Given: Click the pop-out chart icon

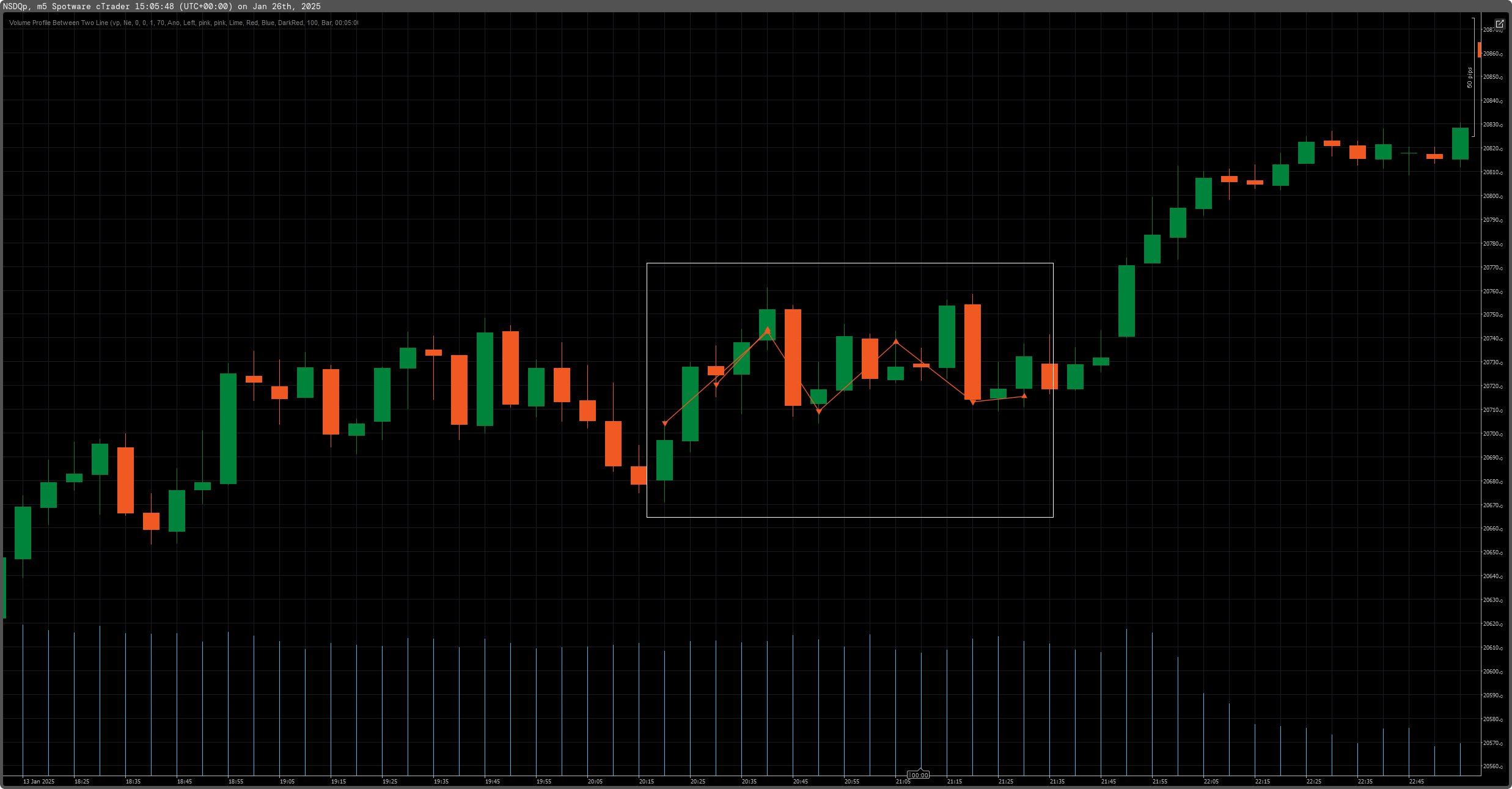Looking at the screenshot, I should 1499,24.
